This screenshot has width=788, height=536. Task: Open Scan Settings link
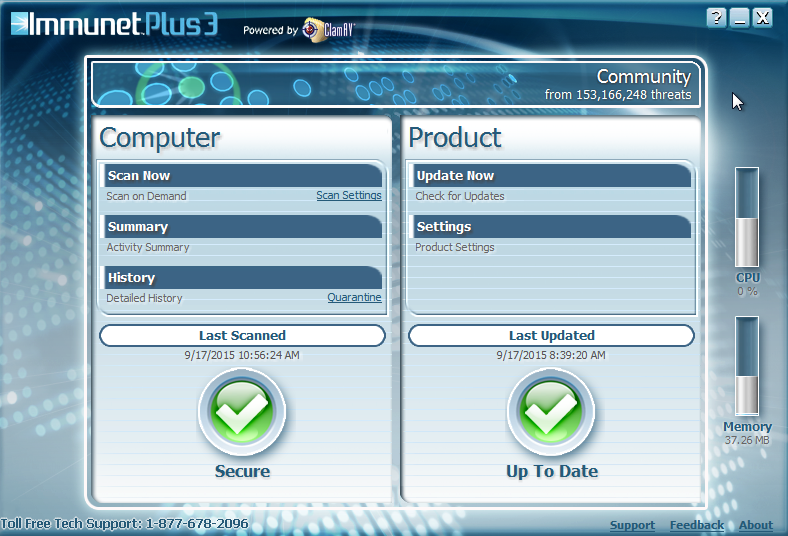[x=349, y=195]
